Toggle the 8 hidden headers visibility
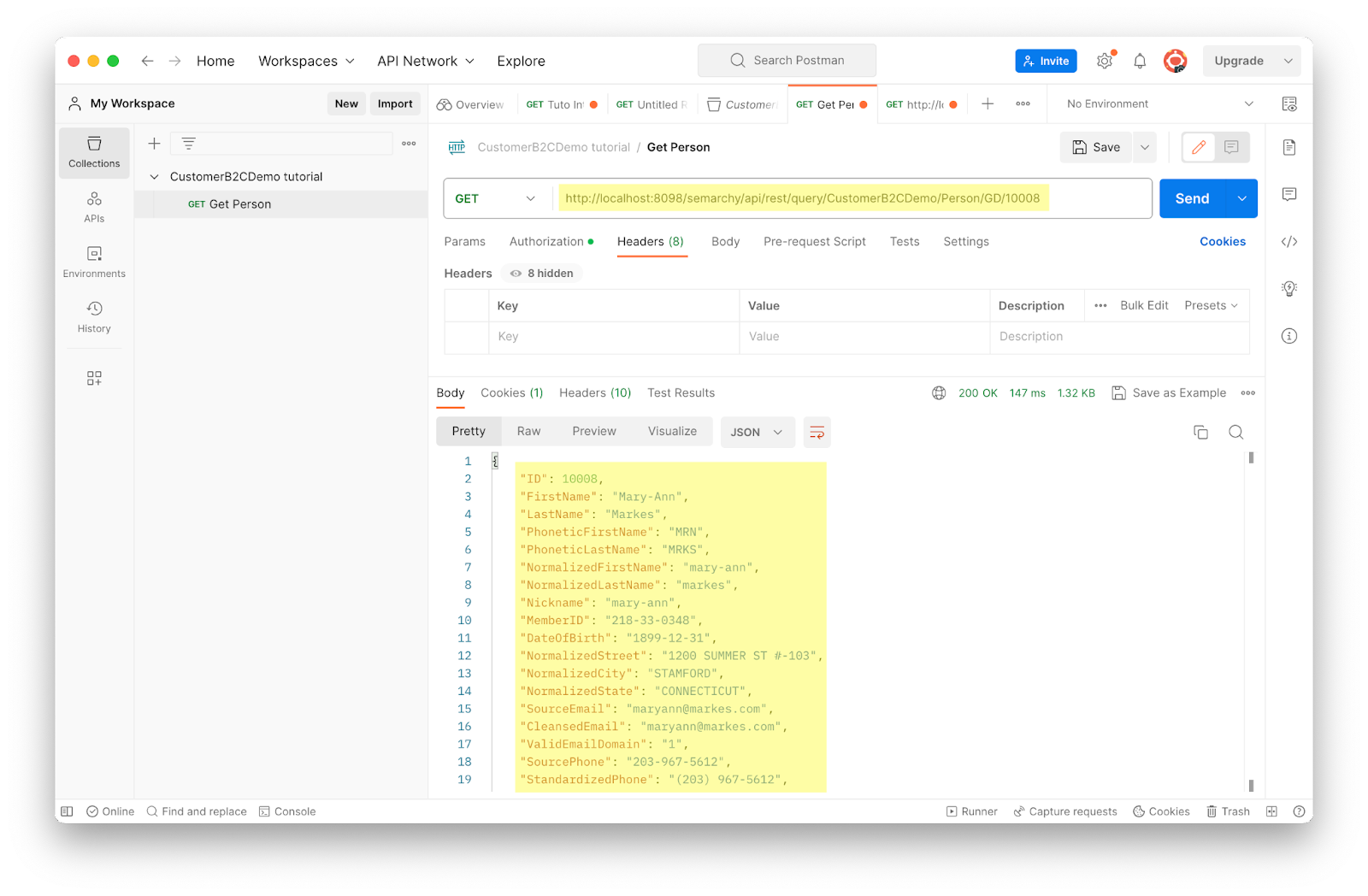The width and height of the screenshot is (1368, 896). pos(542,274)
